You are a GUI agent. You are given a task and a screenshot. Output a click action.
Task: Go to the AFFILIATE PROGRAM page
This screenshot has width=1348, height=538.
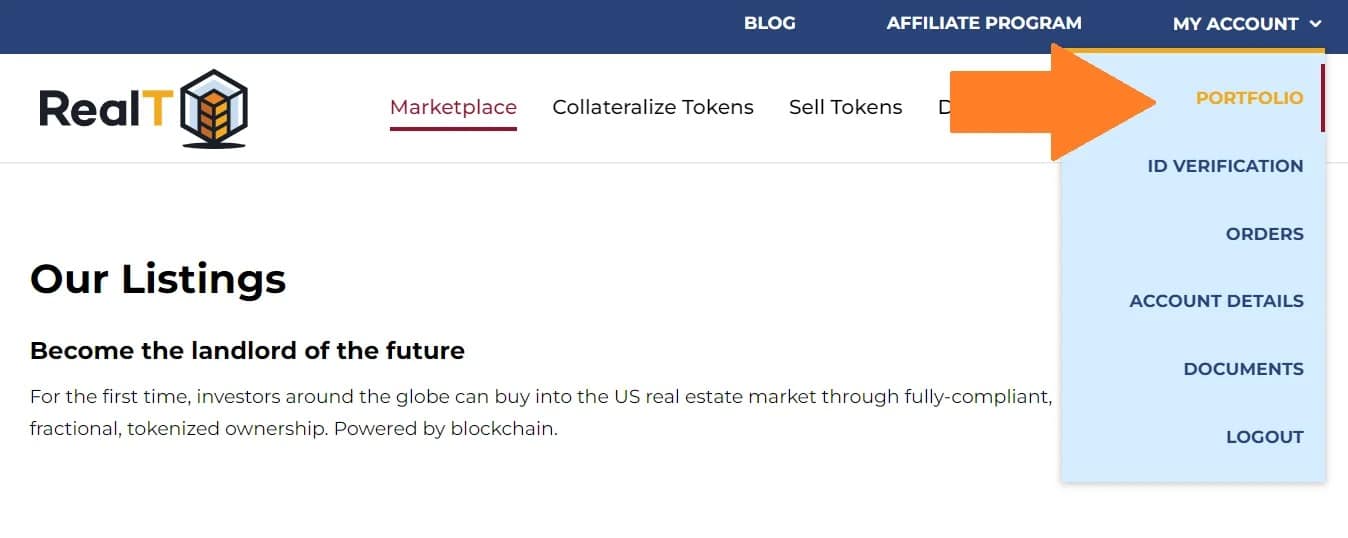pyautogui.click(x=984, y=23)
